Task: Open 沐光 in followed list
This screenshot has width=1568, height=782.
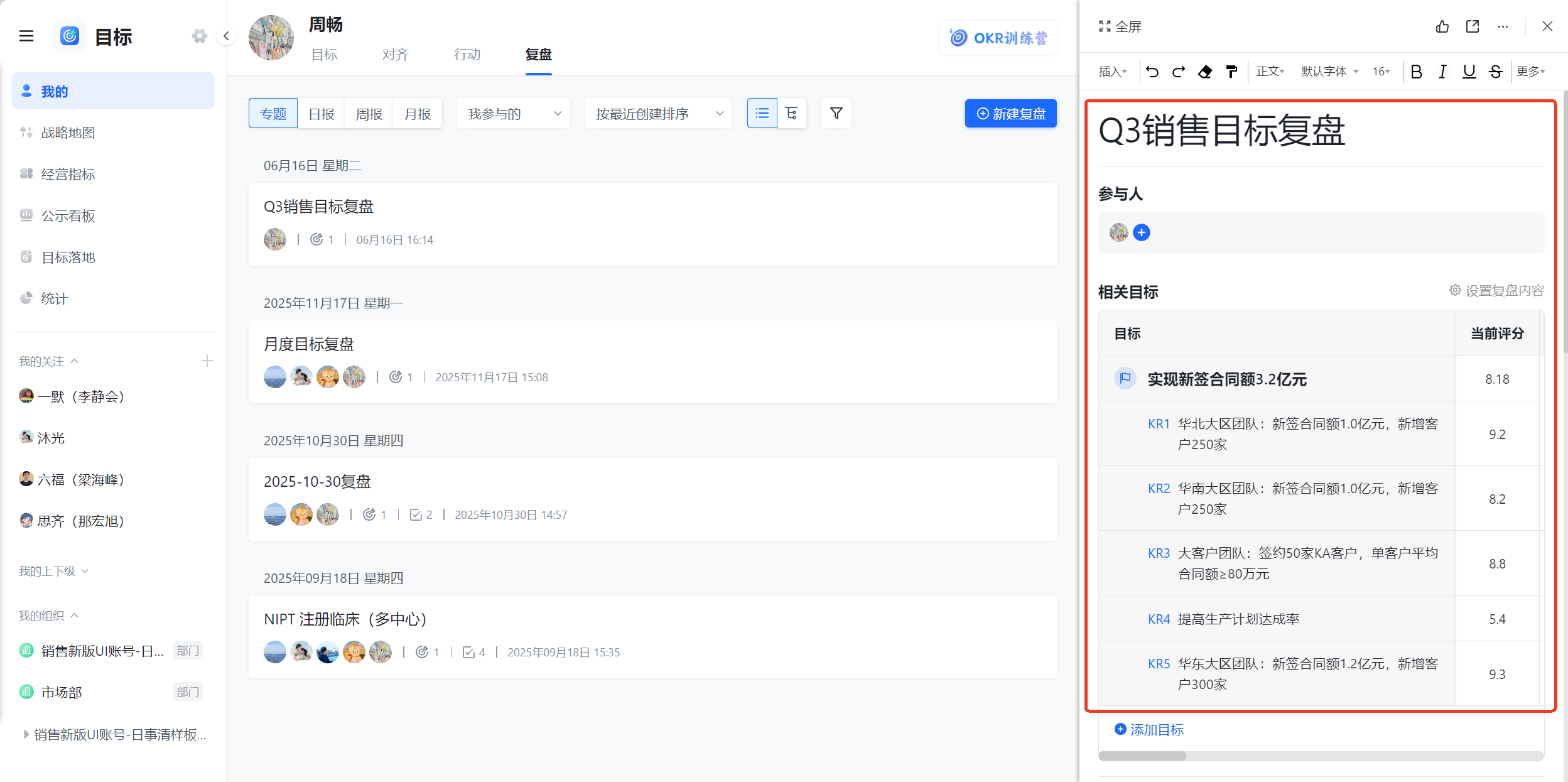Action: pyautogui.click(x=42, y=438)
